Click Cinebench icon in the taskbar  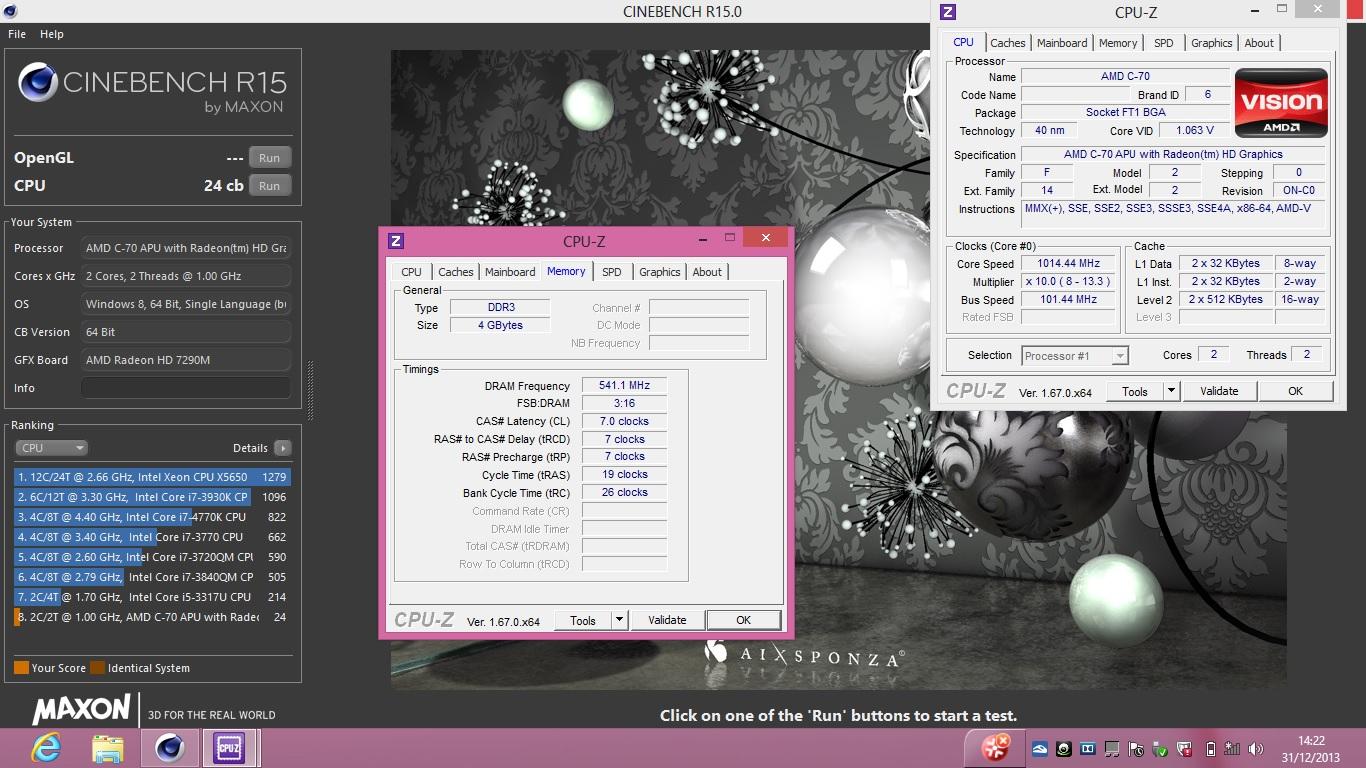coord(169,748)
